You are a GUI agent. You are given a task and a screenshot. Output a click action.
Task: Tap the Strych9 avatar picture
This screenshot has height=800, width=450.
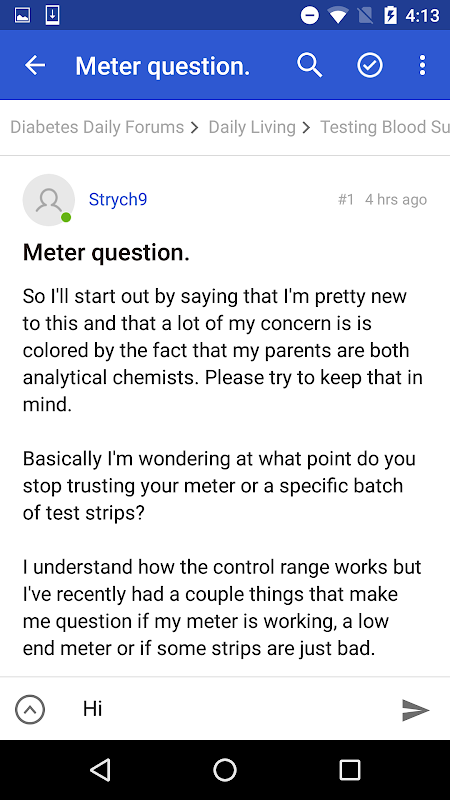click(x=49, y=199)
